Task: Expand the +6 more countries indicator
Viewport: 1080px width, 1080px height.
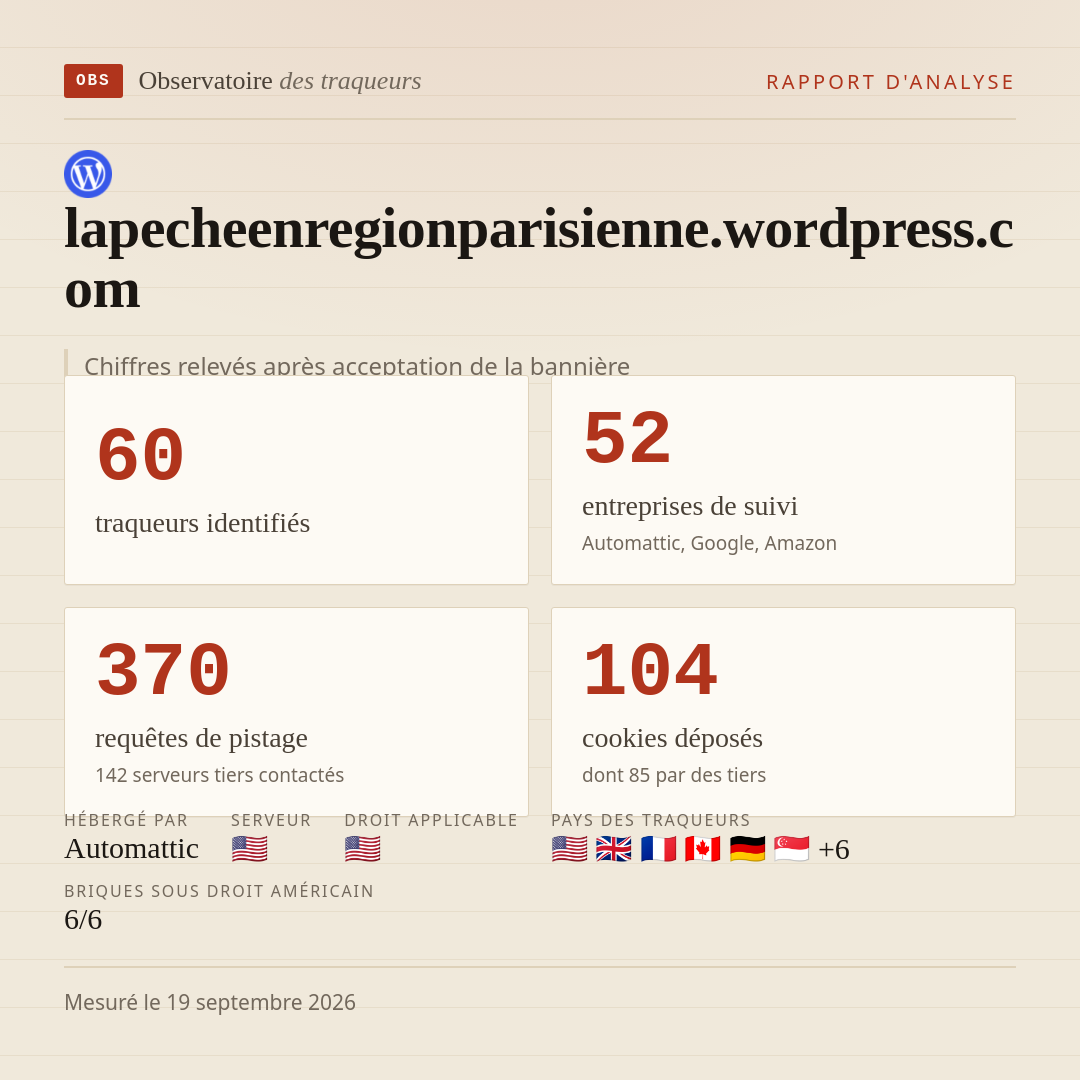Action: [833, 849]
